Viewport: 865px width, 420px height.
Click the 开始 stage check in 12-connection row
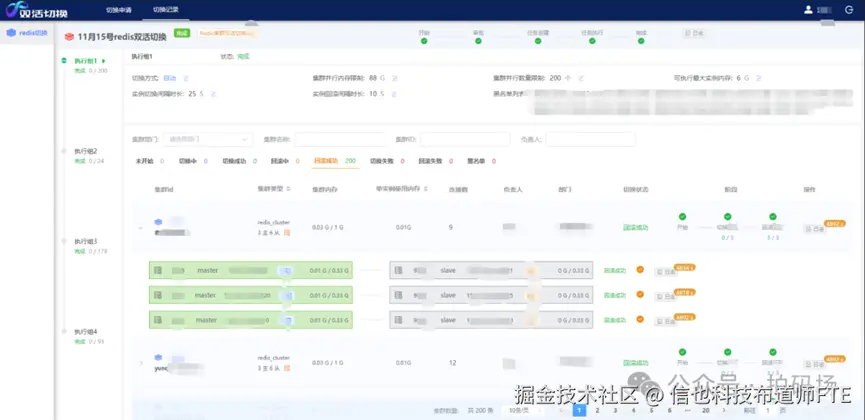coord(682,352)
